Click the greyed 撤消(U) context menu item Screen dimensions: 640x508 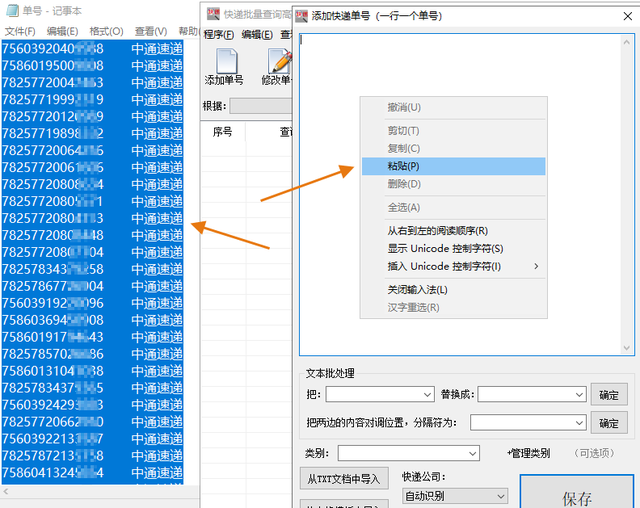point(453,108)
